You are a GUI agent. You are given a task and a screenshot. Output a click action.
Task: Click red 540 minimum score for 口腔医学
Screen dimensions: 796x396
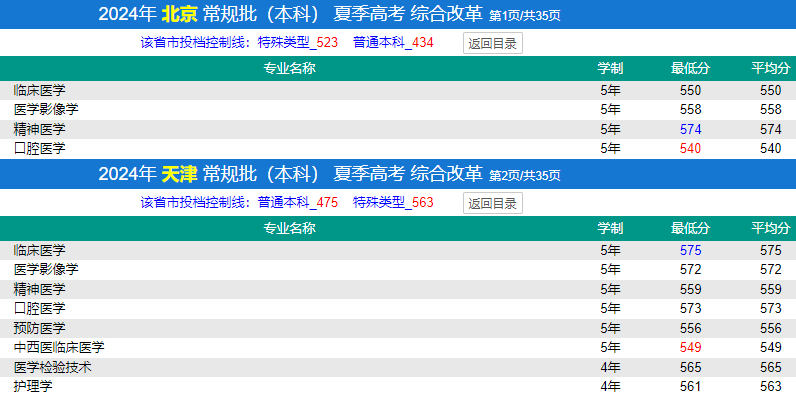(690, 149)
